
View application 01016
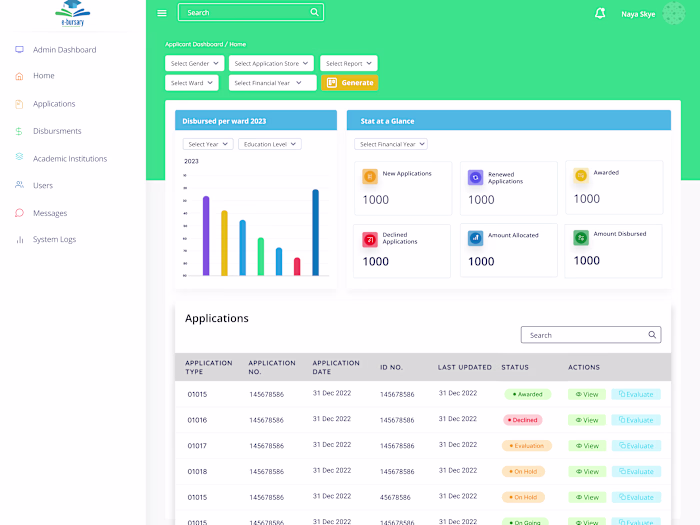coord(587,420)
